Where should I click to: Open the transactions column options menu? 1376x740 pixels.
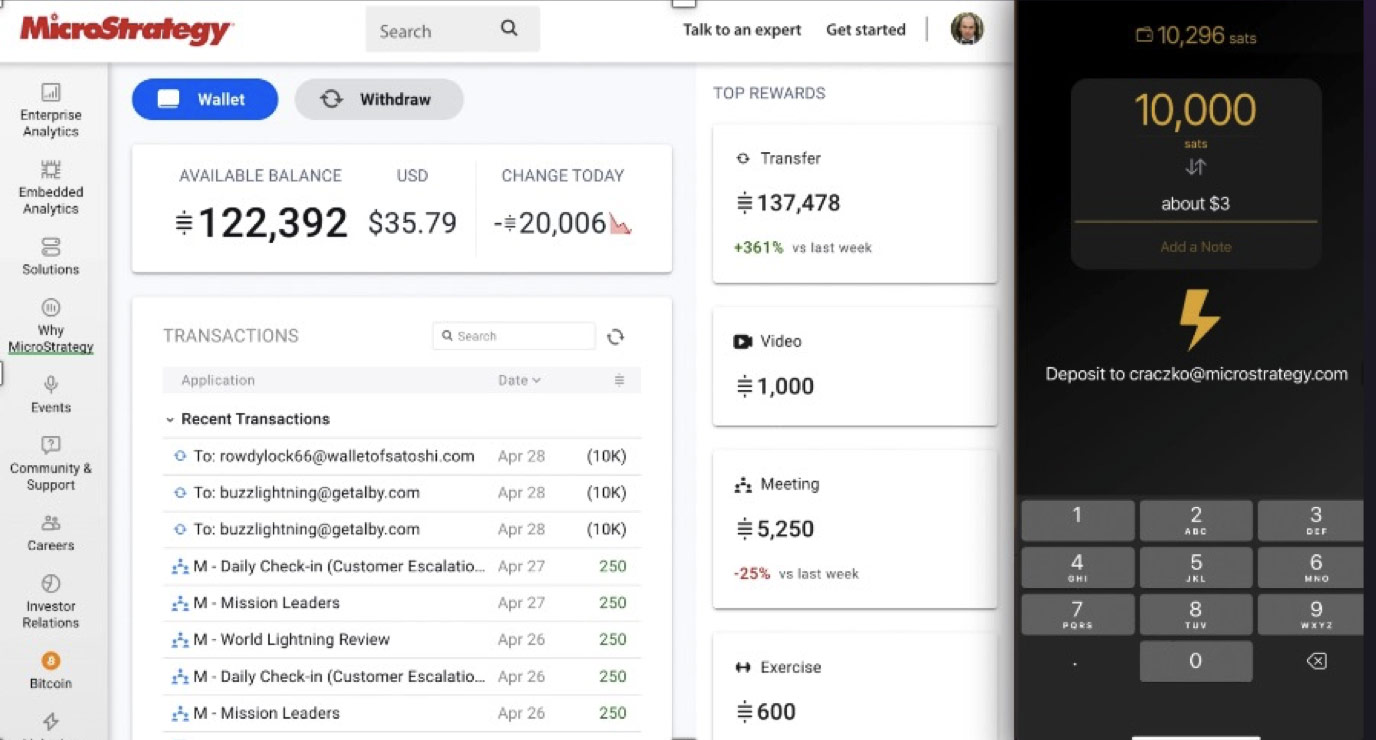[619, 380]
